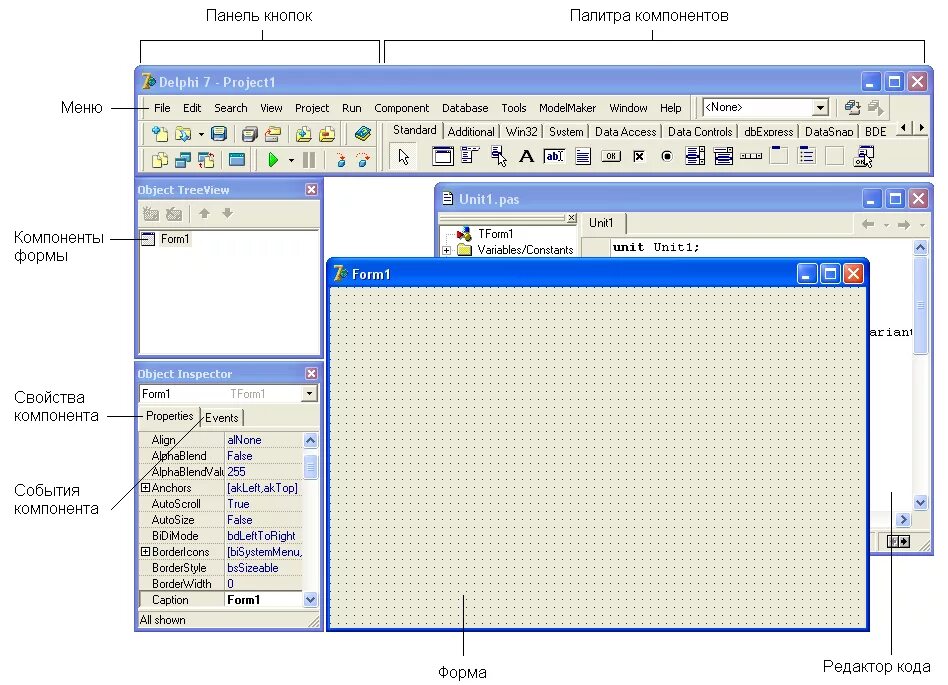Select the Button component (OK icon)
Viewport: 948px width, 685px height.
[611, 157]
